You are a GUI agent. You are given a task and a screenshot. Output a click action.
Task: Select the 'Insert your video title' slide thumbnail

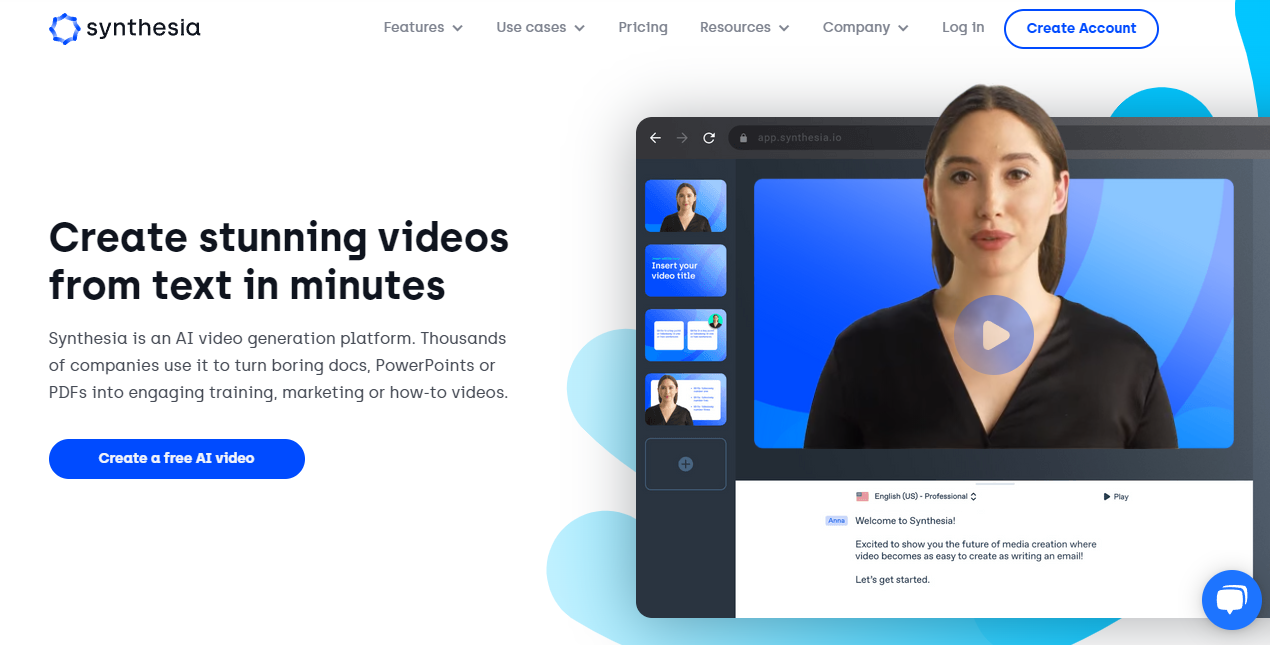686,270
